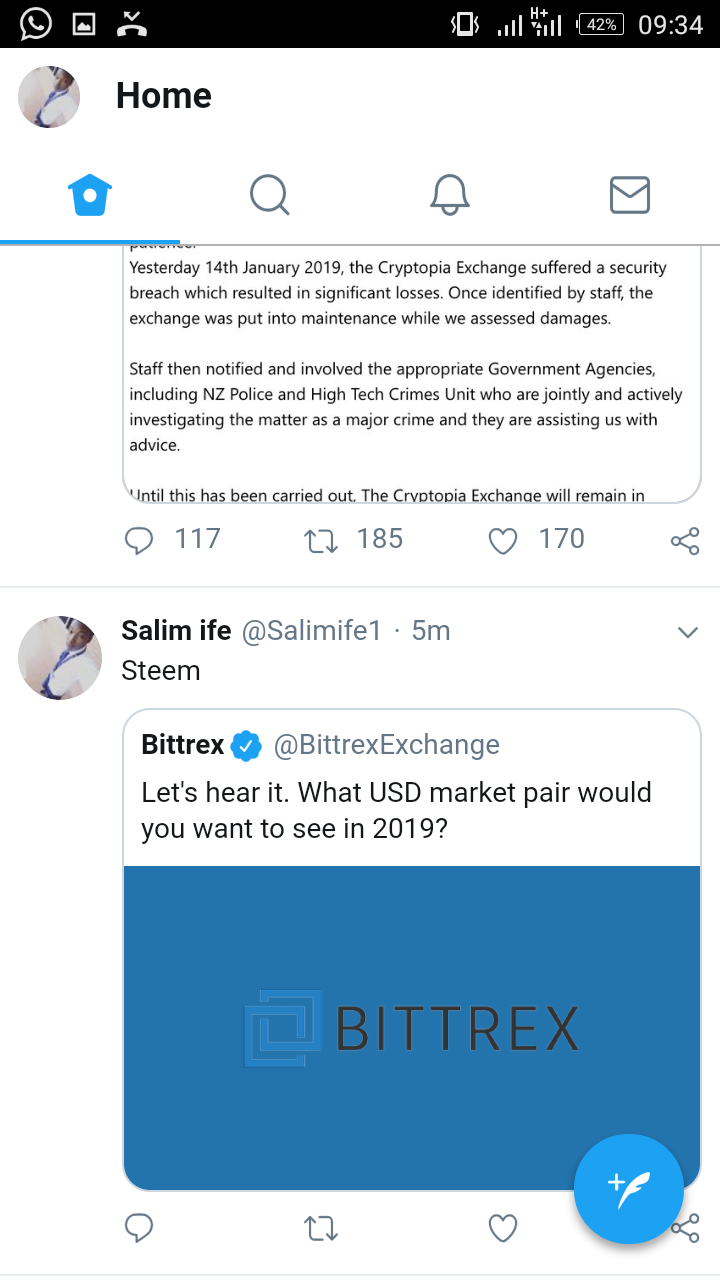The image size is (720, 1280).
Task: Open the Notifications bell tab
Action: pos(450,194)
